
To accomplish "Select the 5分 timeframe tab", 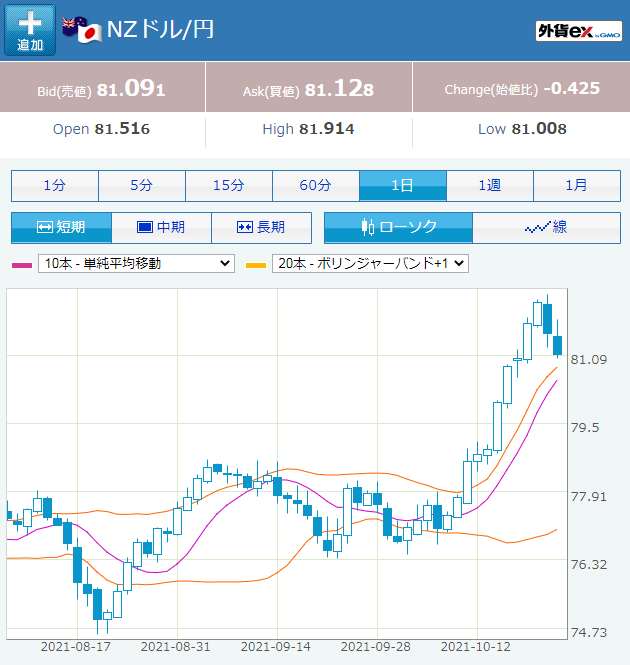I will click(142, 186).
